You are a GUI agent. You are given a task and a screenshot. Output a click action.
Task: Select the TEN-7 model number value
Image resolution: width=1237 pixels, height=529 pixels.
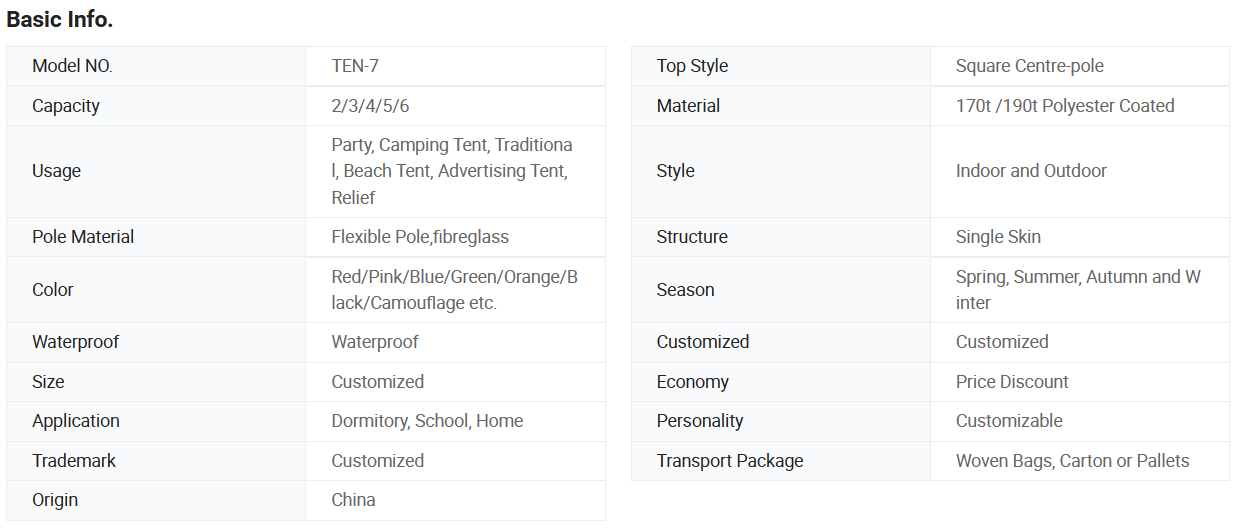tap(355, 66)
